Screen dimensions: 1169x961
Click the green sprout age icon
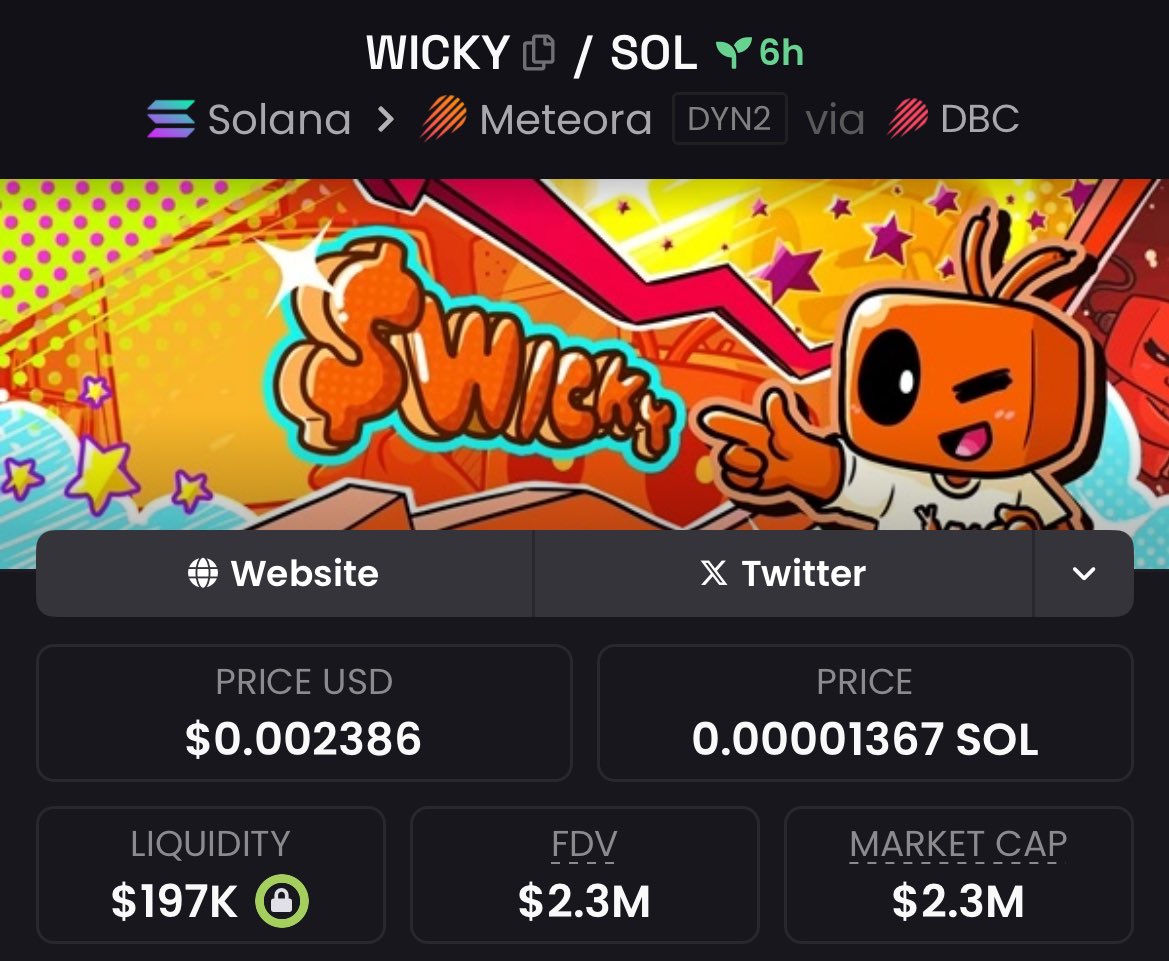coord(733,52)
